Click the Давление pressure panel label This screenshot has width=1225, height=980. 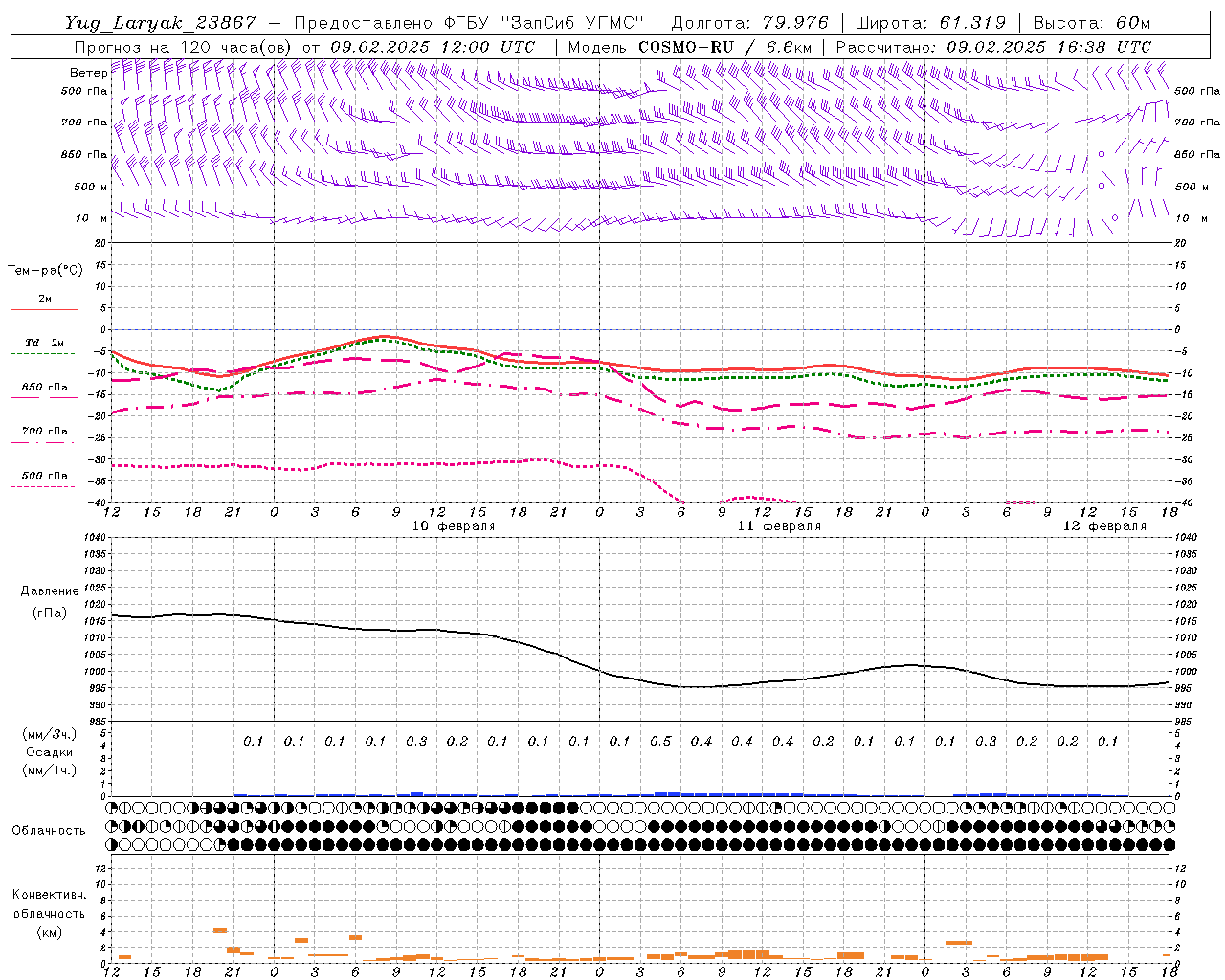pyautogui.click(x=50, y=591)
